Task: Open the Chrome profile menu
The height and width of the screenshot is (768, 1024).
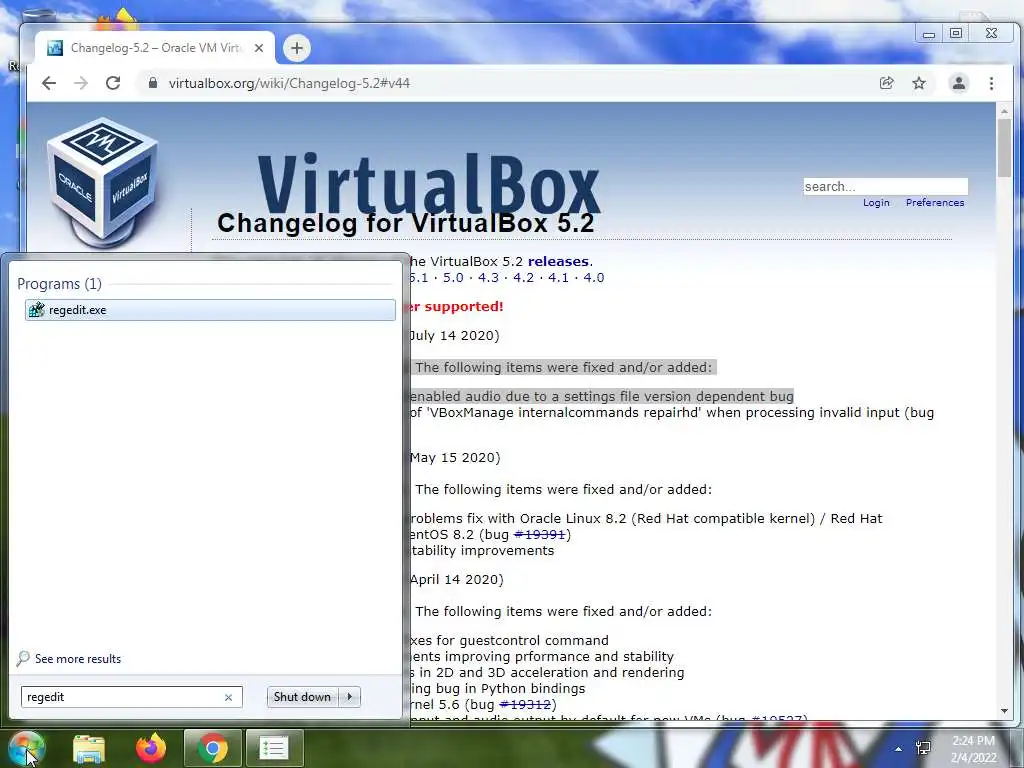Action: pyautogui.click(x=959, y=83)
